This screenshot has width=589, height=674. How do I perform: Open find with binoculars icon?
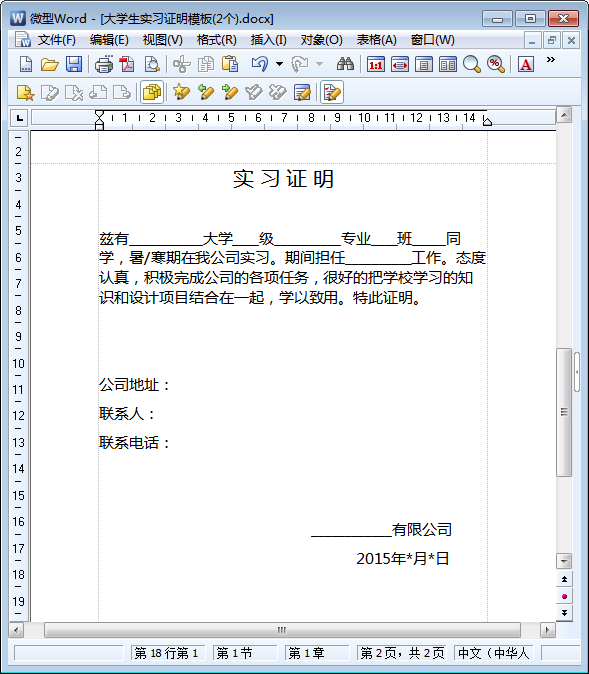click(345, 64)
